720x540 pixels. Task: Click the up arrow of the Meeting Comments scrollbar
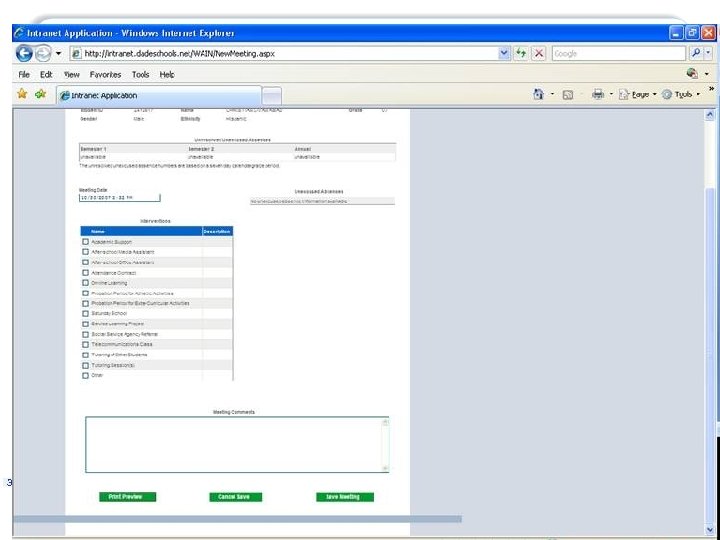385,422
